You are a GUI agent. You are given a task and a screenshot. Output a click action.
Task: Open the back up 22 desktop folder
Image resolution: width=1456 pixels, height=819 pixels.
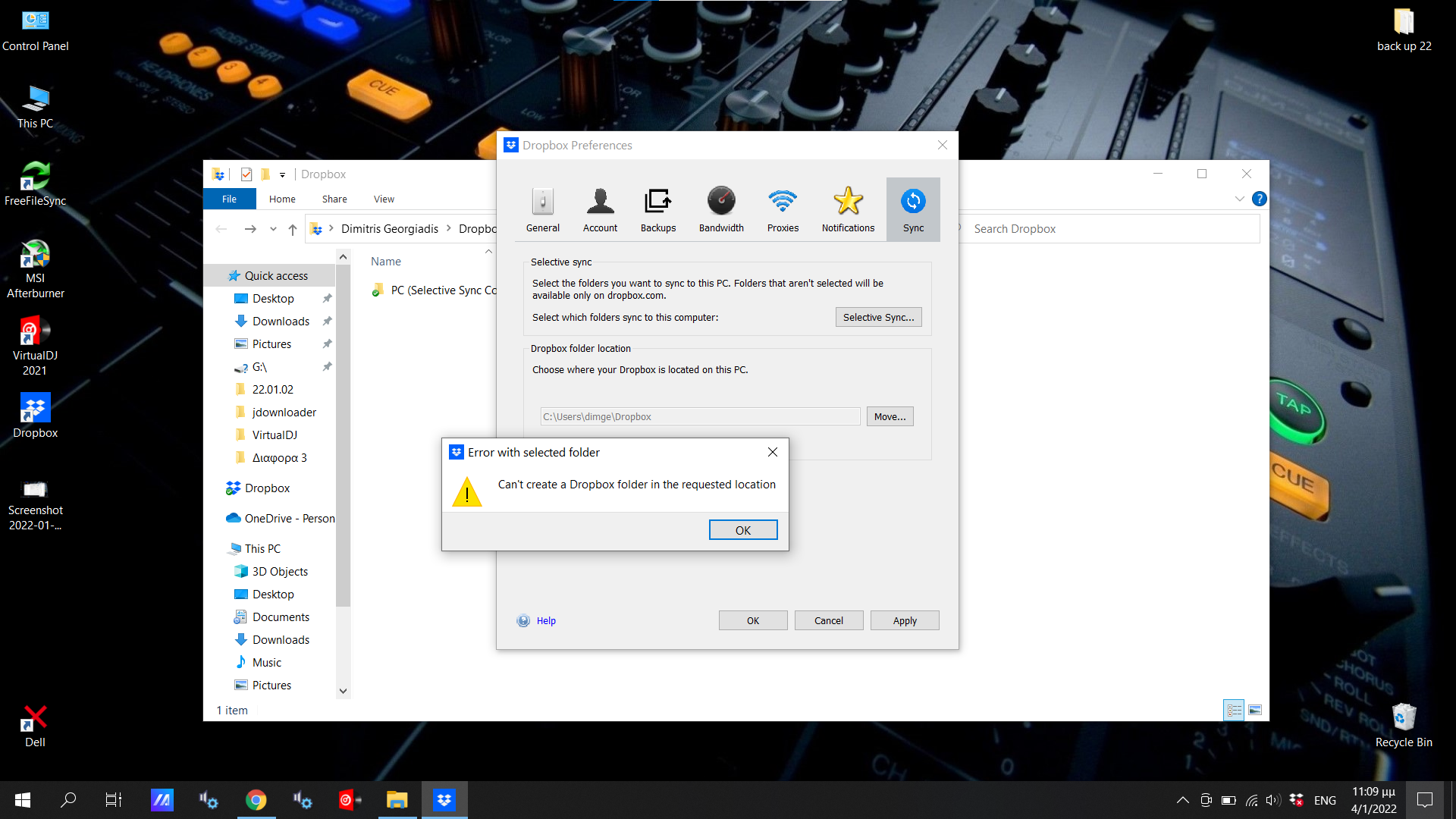click(x=1404, y=30)
